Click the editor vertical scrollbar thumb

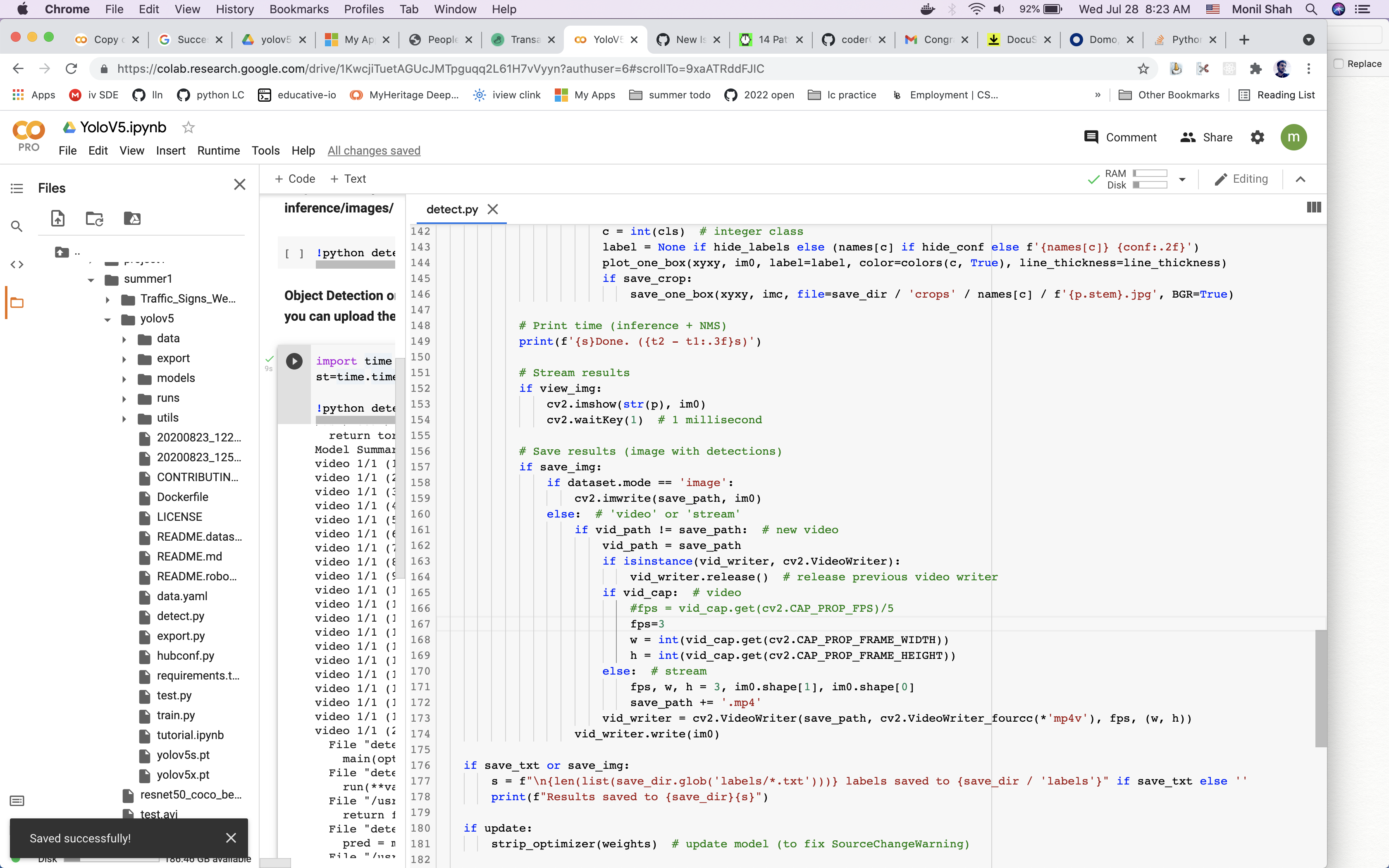pos(1321,688)
